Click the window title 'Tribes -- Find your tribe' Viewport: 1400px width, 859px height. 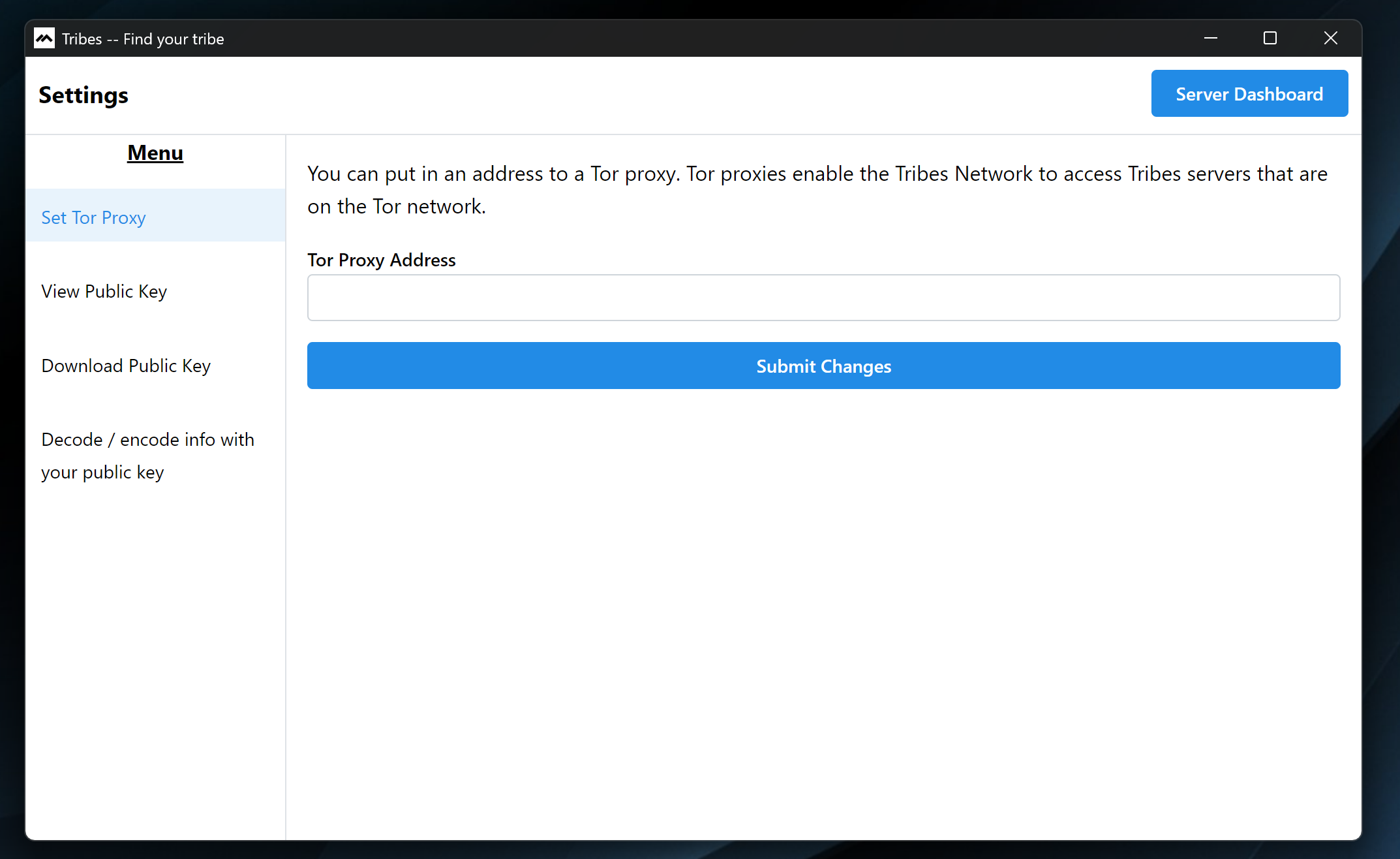pos(143,39)
